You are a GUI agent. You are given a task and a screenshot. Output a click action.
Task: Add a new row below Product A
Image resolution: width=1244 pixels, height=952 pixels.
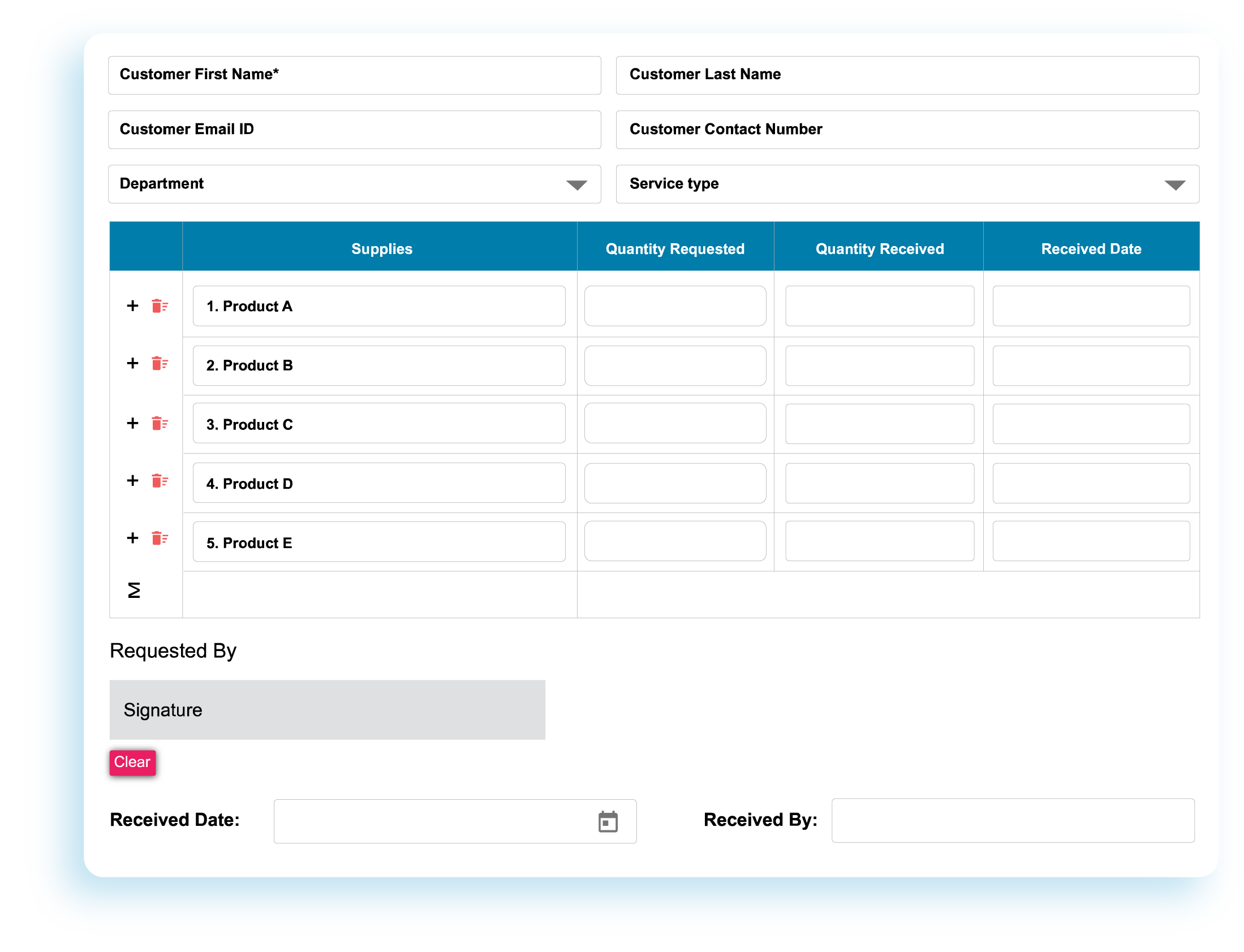132,306
